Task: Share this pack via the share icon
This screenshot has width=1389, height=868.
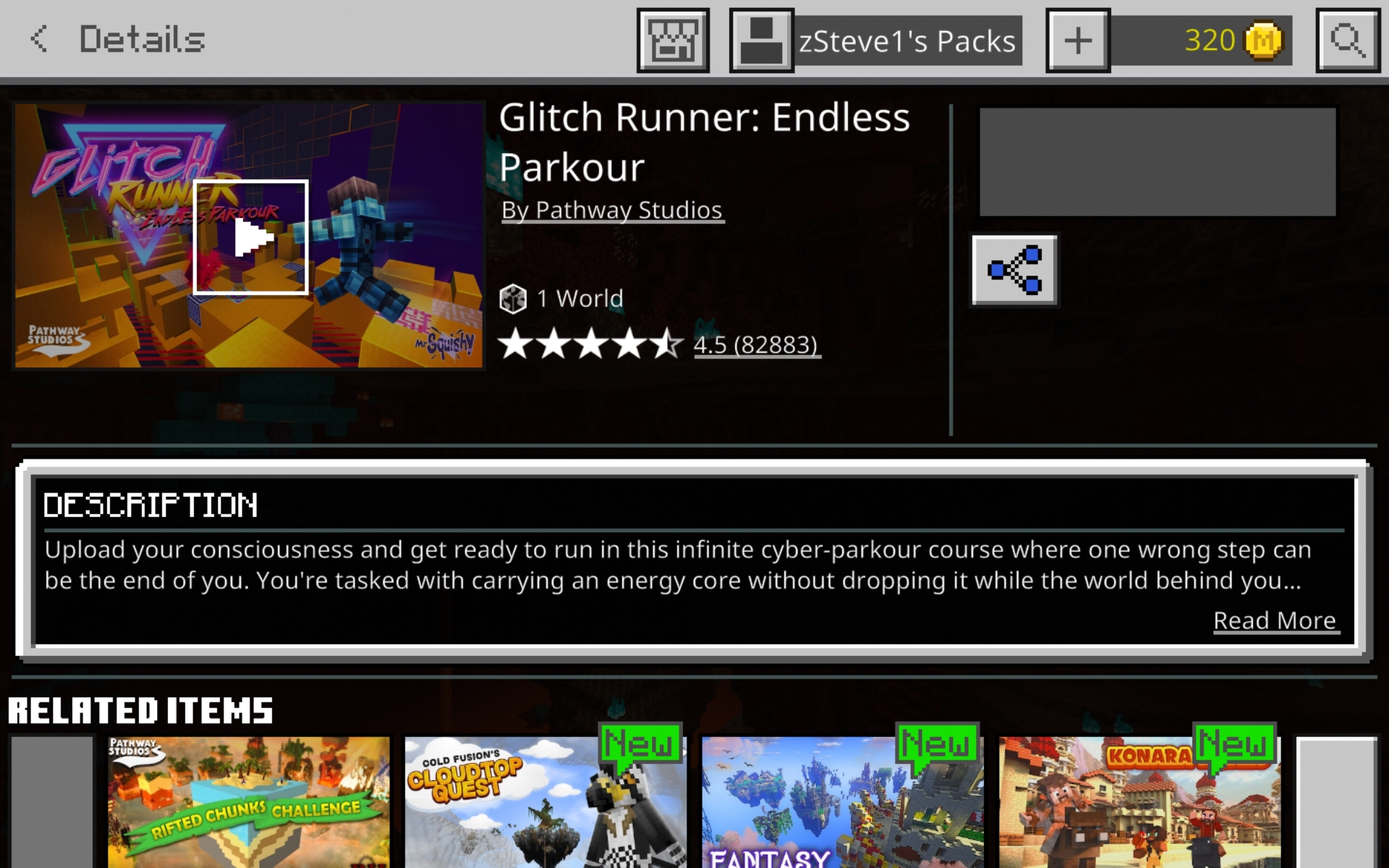Action: tap(1014, 270)
